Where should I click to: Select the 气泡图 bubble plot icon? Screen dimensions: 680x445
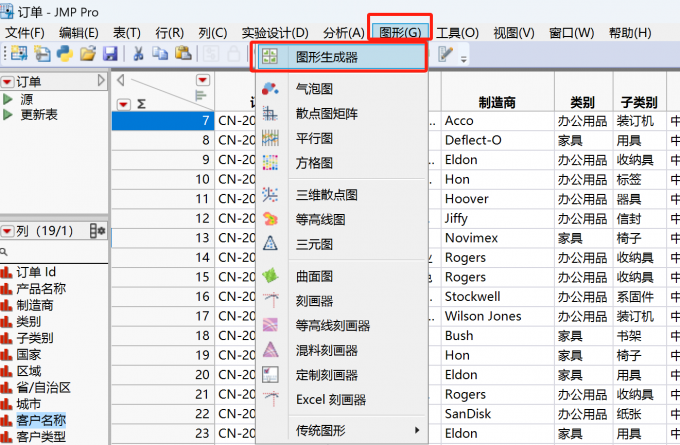click(x=270, y=90)
